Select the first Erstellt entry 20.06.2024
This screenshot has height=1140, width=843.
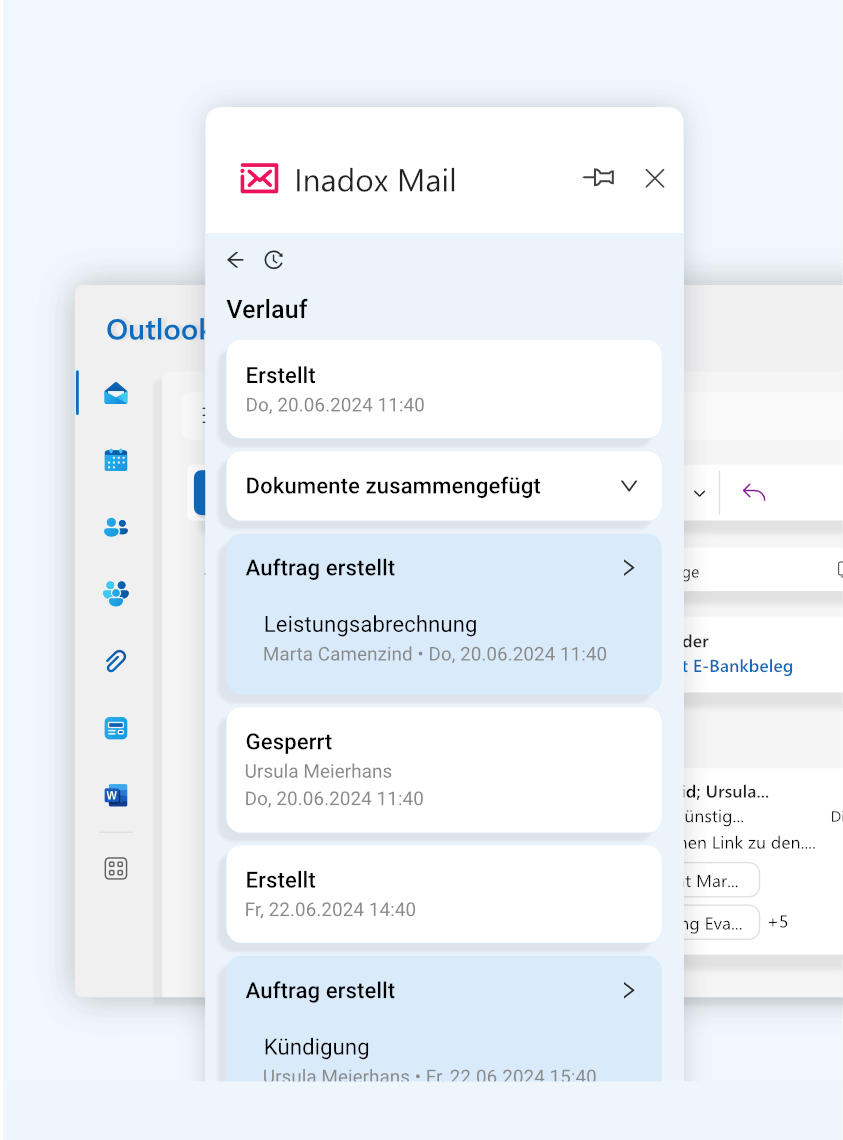point(444,389)
